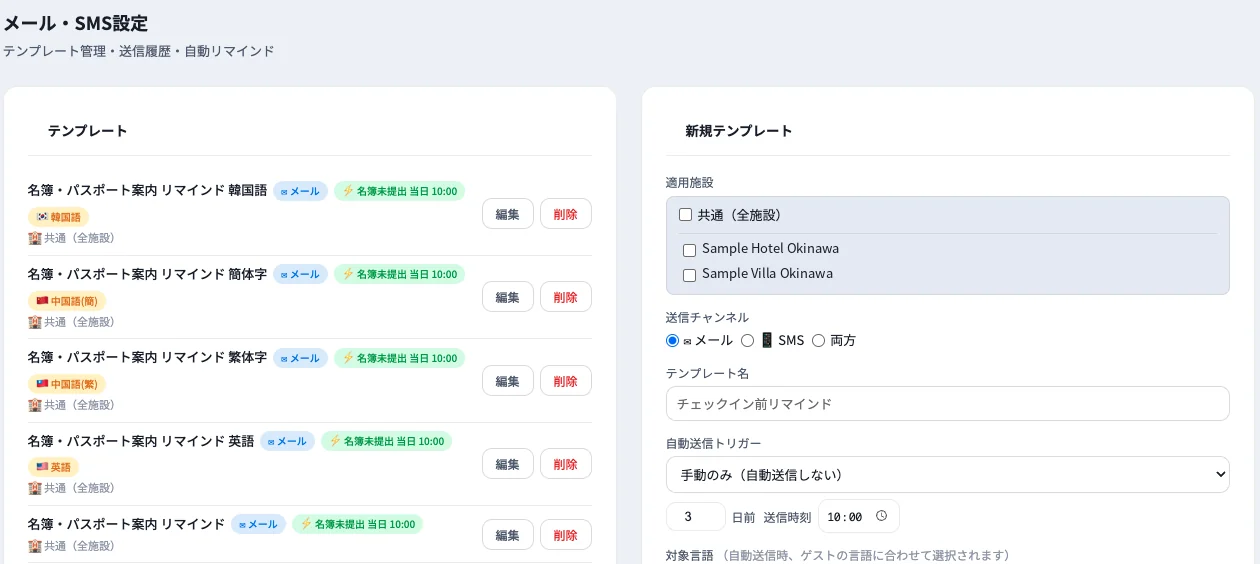The image size is (1260, 564).
Task: Check the Sample Hotel Okinawa checkbox
Action: tap(689, 250)
